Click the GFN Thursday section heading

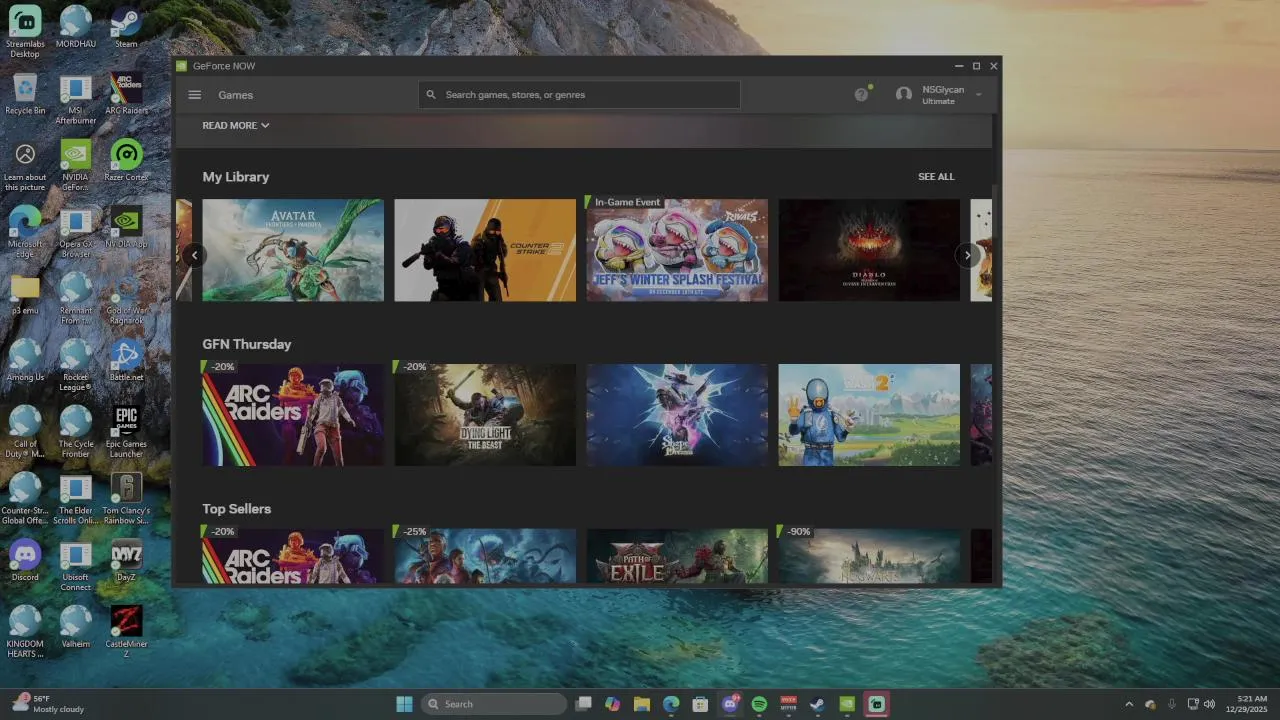247,344
